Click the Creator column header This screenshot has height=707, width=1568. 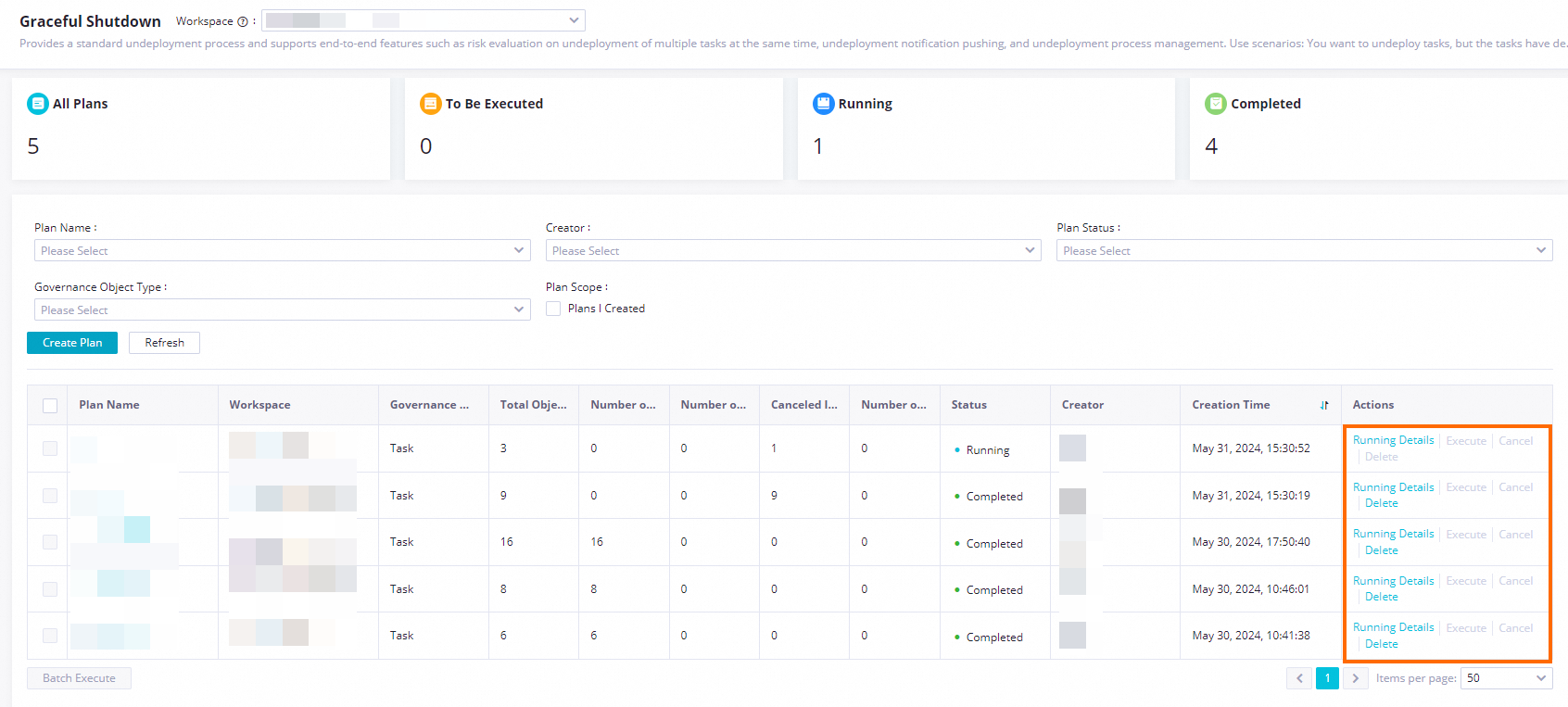(x=1082, y=405)
